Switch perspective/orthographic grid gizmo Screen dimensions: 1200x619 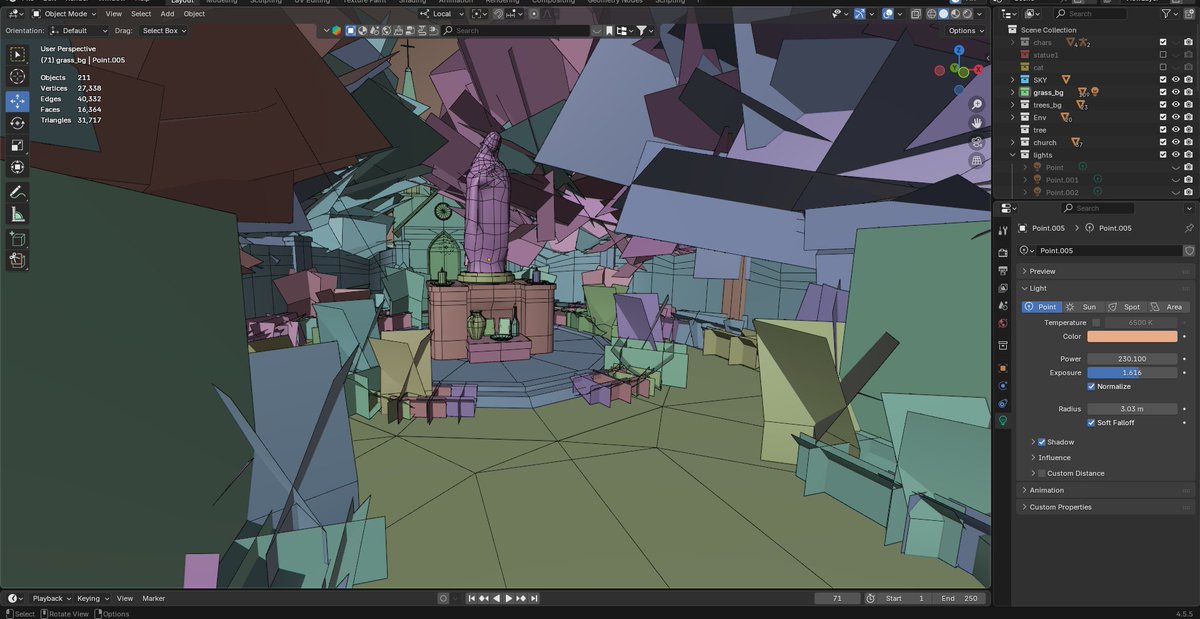[x=976, y=160]
